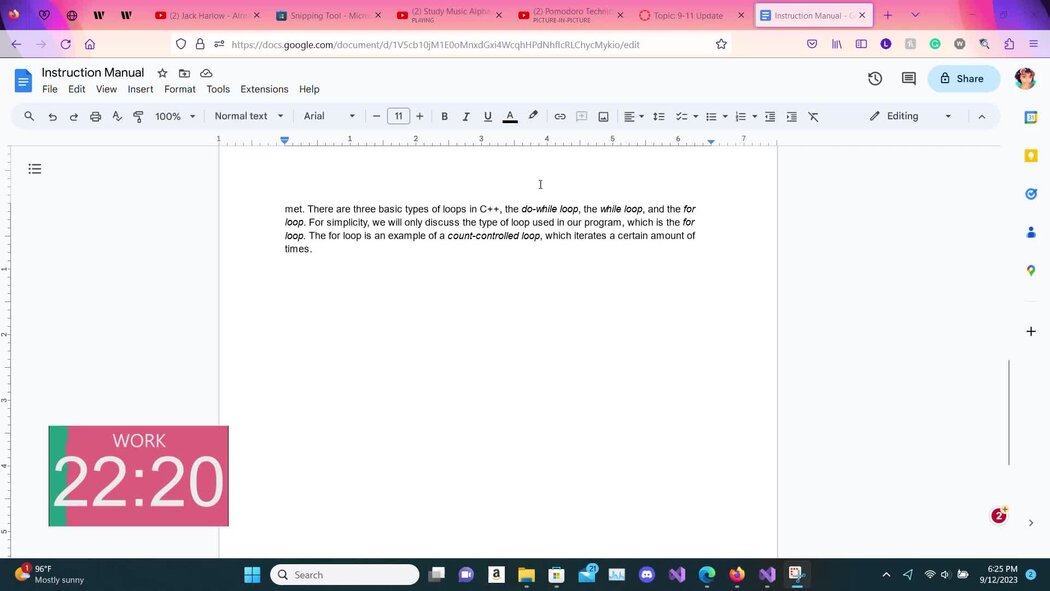Show the document outline
1050x591 pixels.
point(35,169)
